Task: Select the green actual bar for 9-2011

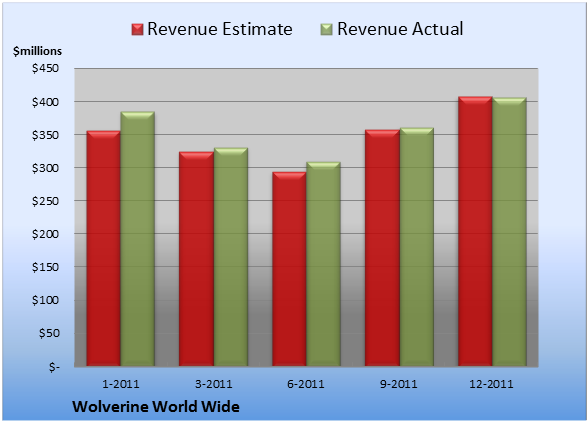Action: [417, 247]
